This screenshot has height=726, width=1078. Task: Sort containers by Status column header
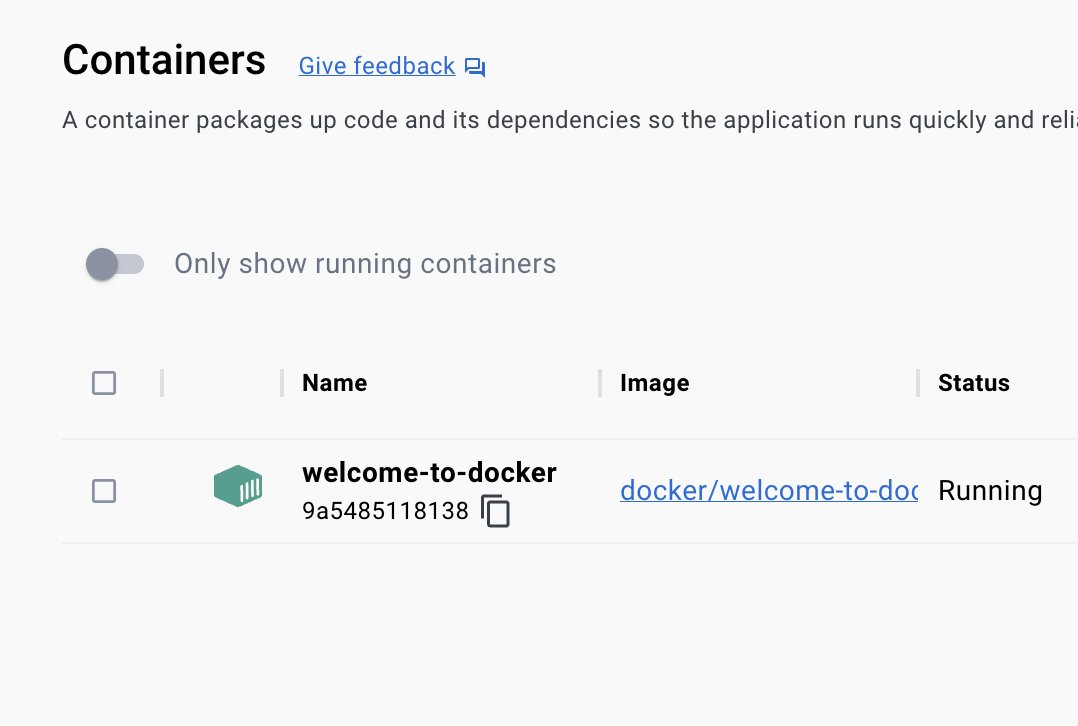point(974,383)
